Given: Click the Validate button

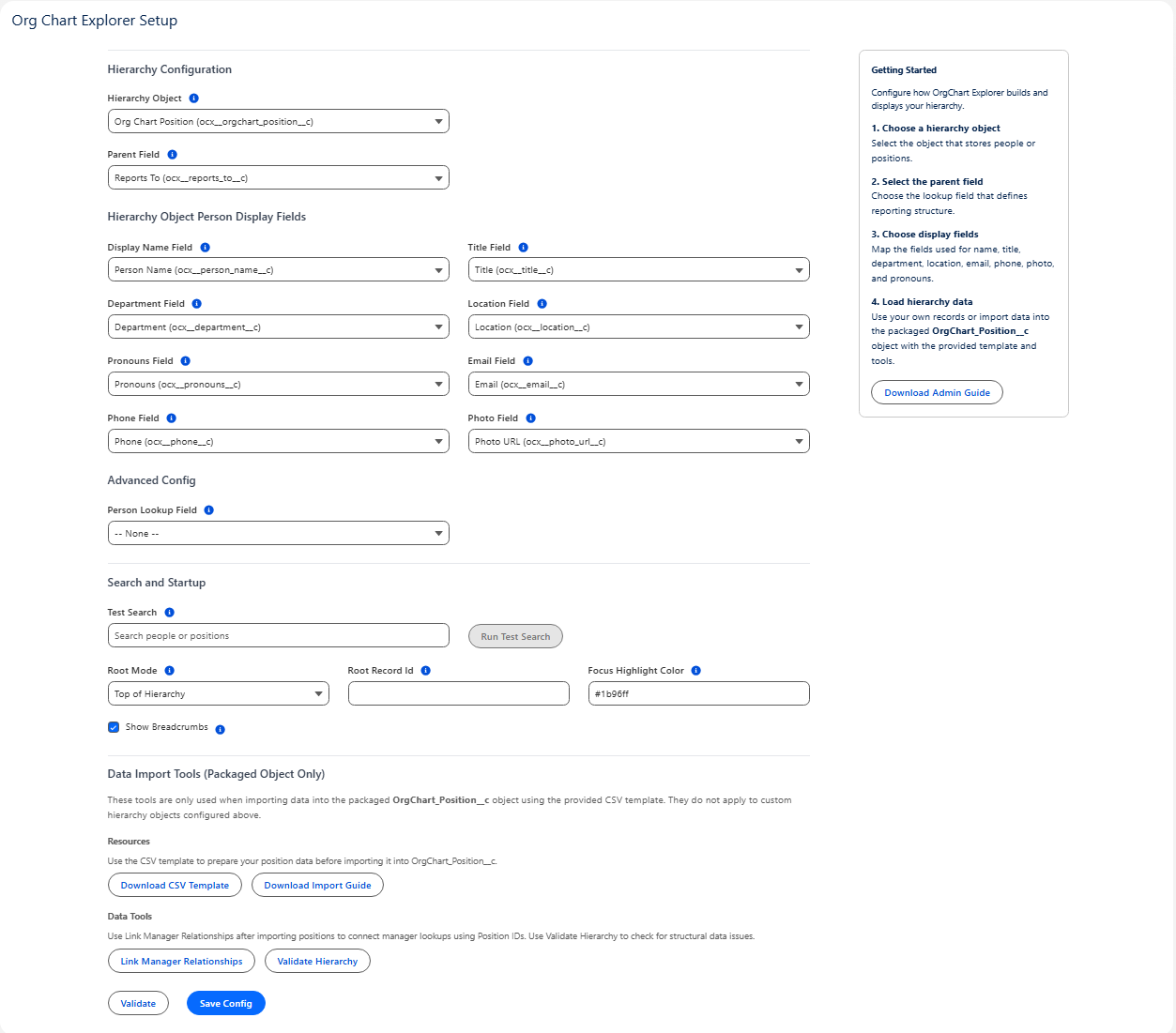Looking at the screenshot, I should [x=138, y=1003].
